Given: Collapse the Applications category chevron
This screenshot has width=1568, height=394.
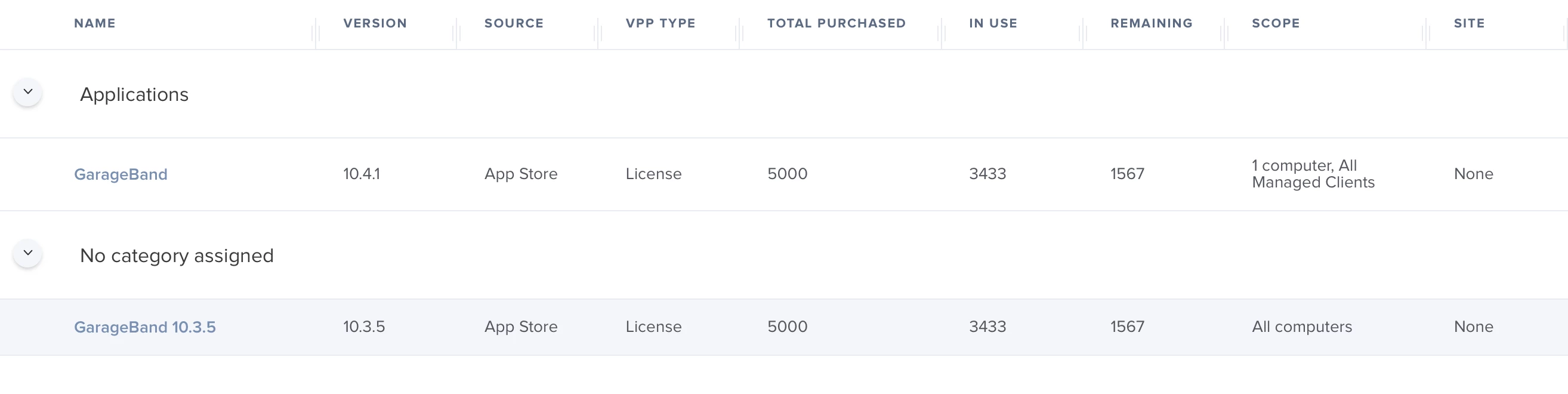Looking at the screenshot, I should click(27, 92).
